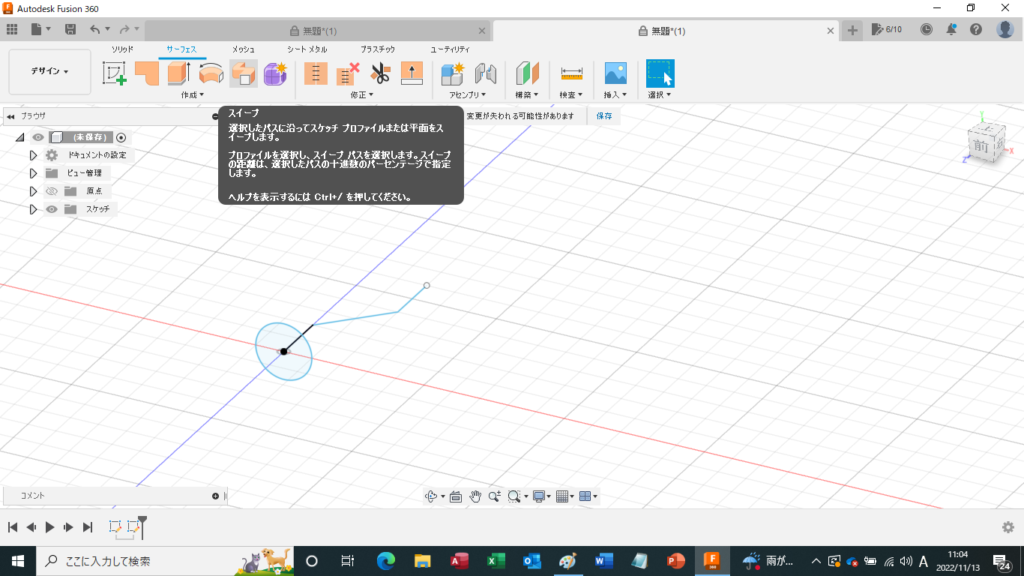Expand the 原点 tree node
Image resolution: width=1024 pixels, height=576 pixels.
point(33,191)
